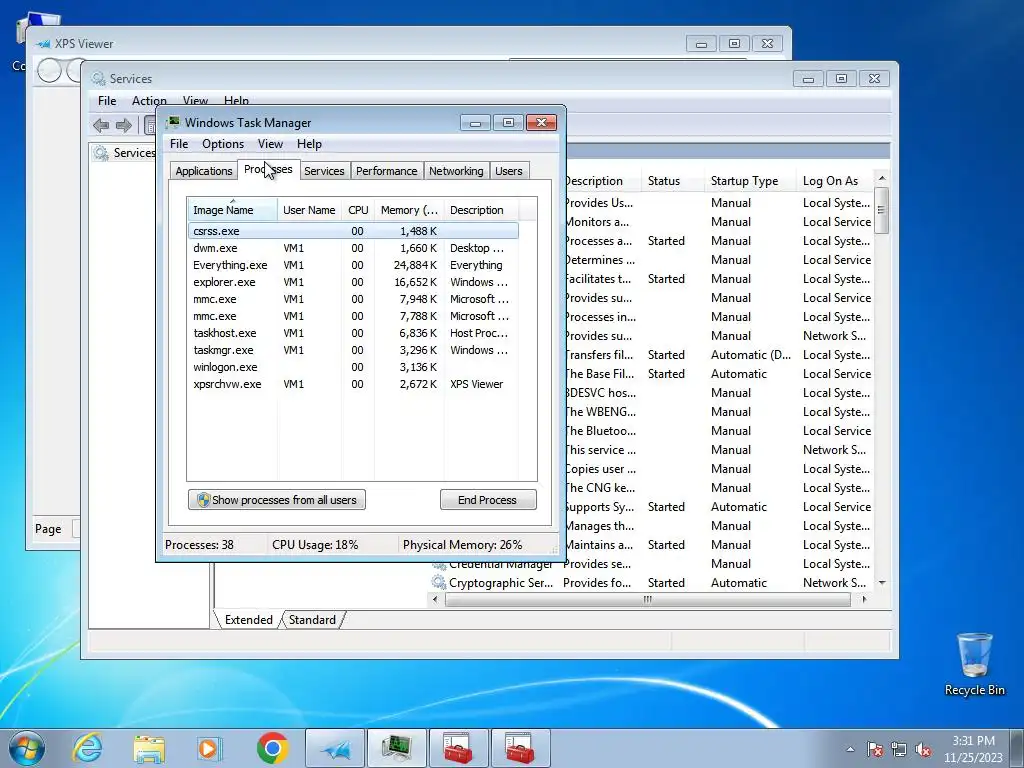The height and width of the screenshot is (768, 1024).
Task: Click the muted volume tray icon
Action: click(923, 749)
